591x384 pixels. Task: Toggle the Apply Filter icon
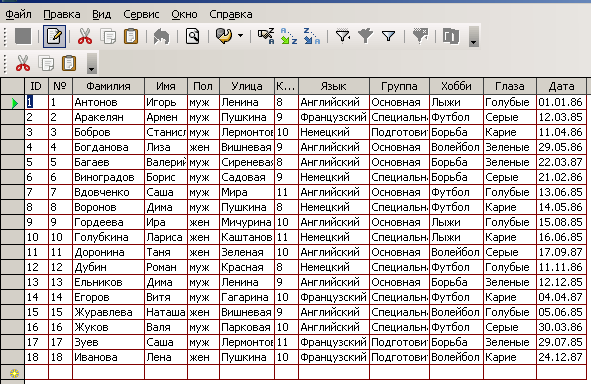tap(366, 37)
